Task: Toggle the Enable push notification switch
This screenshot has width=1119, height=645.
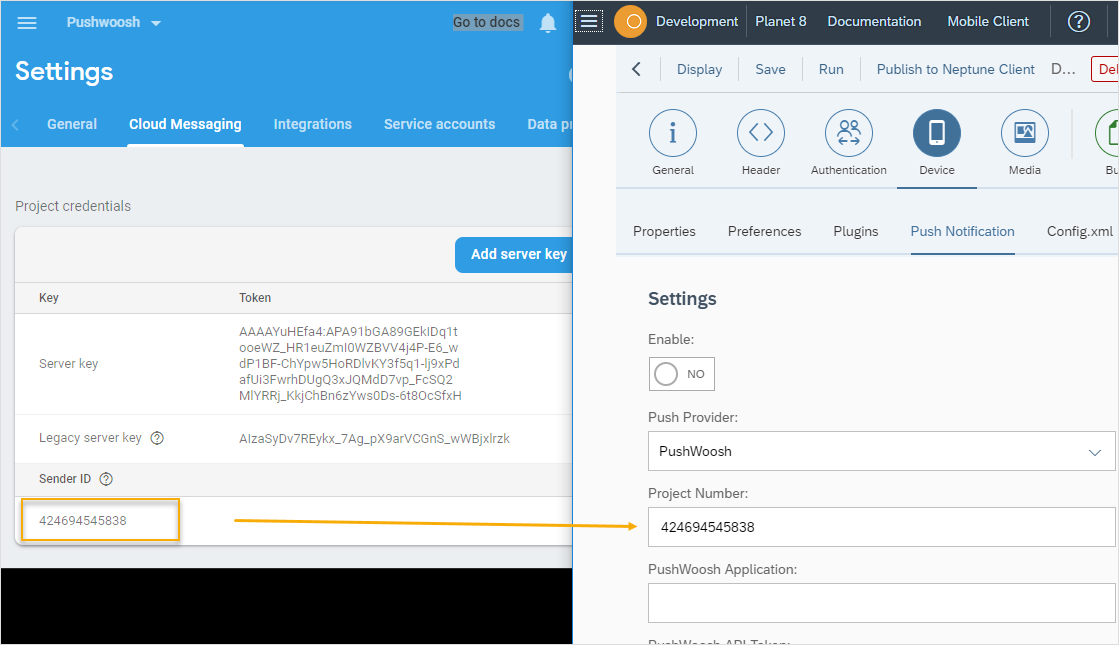Action: click(x=681, y=374)
